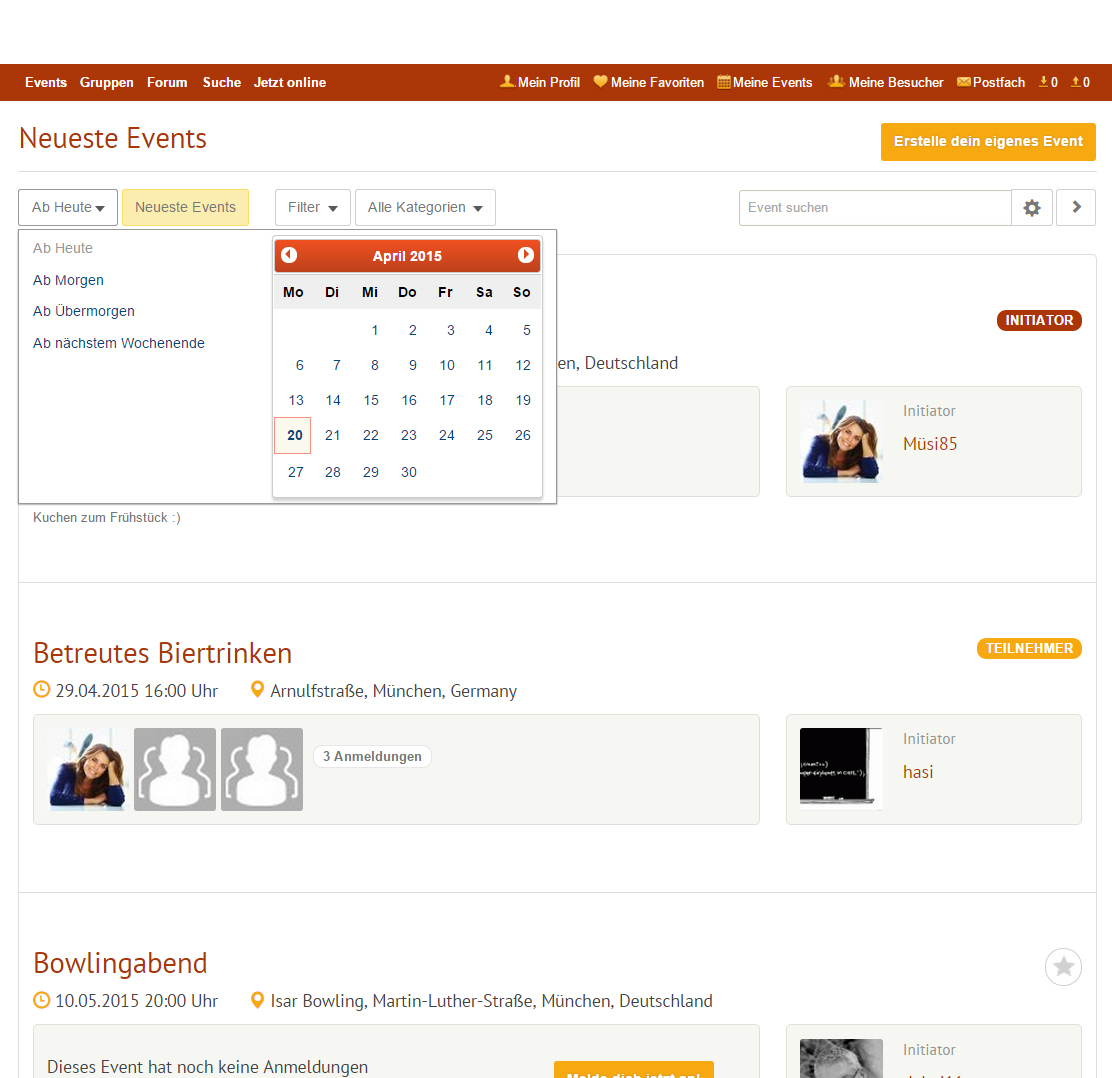Choose Ab nächstem Wochenende option
Image resolution: width=1112 pixels, height=1078 pixels.
pos(118,343)
